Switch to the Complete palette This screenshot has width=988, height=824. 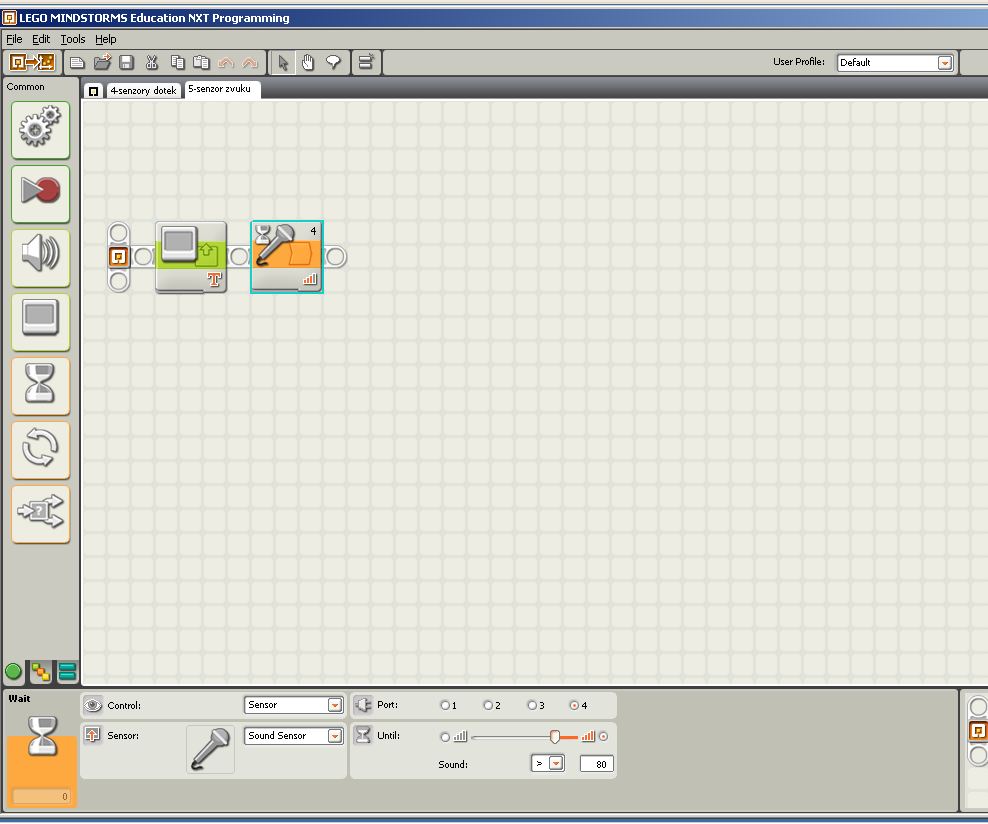[x=41, y=672]
